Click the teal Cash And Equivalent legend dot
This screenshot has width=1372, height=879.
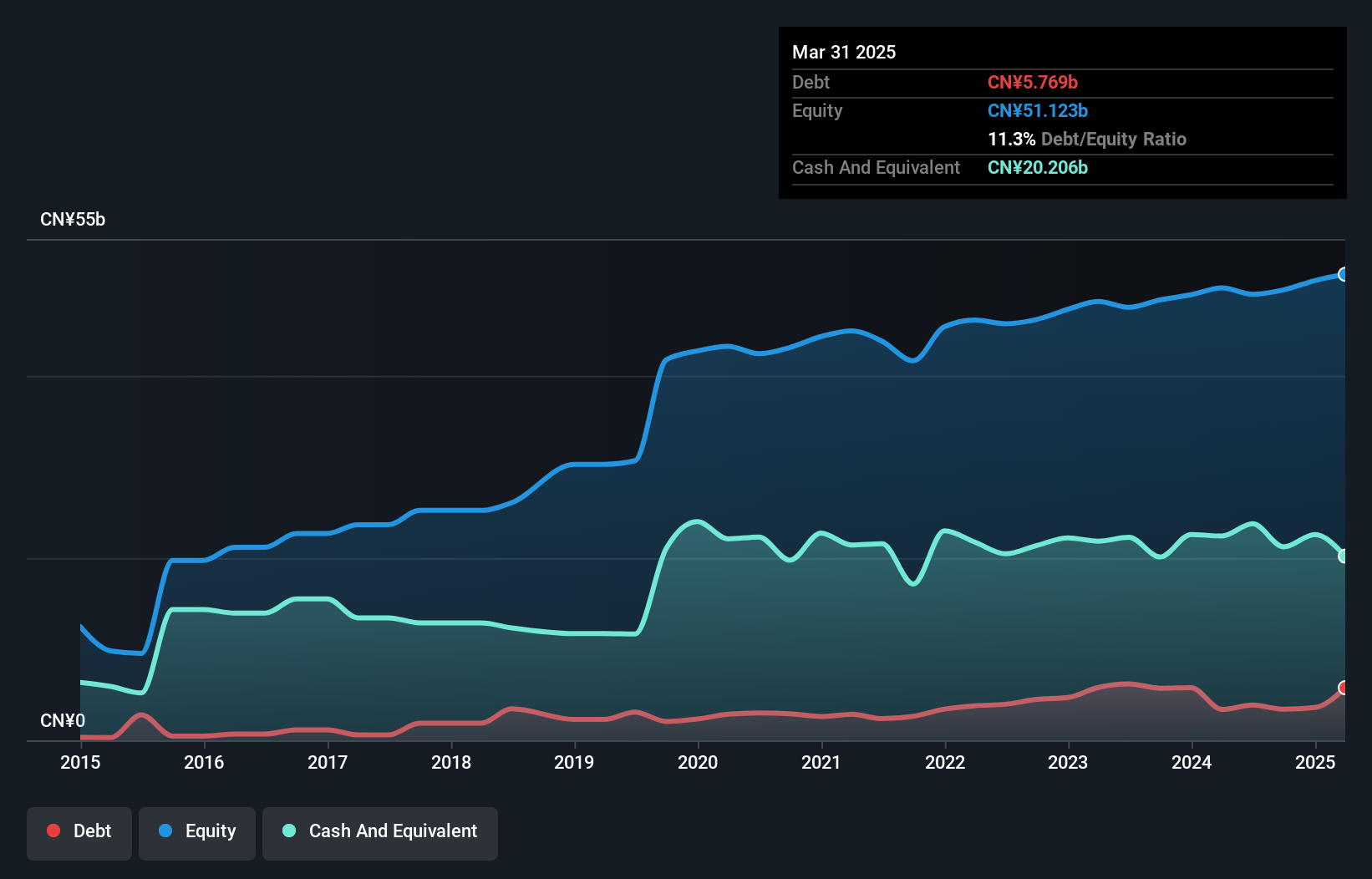pos(288,831)
